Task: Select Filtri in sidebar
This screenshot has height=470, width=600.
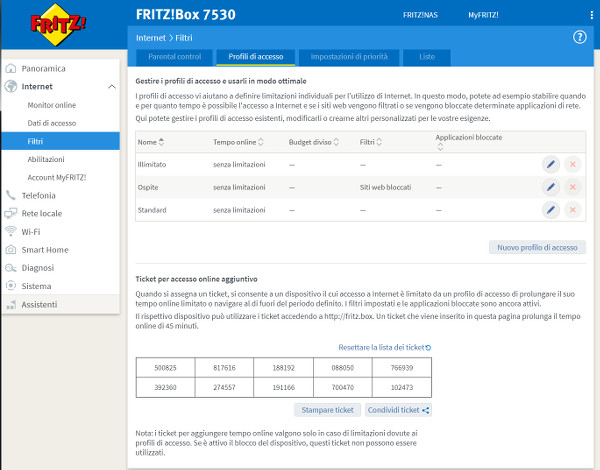Action: 60,141
